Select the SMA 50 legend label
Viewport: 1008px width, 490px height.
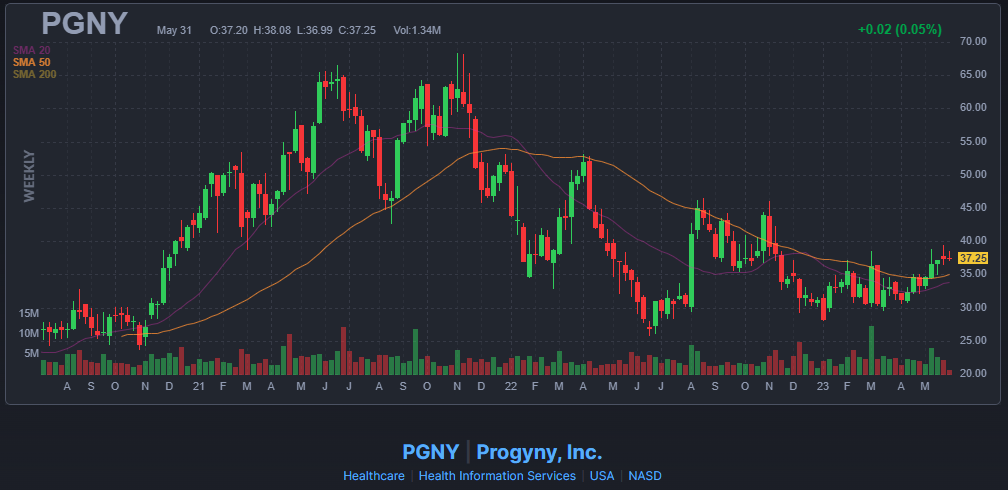pos(32,62)
